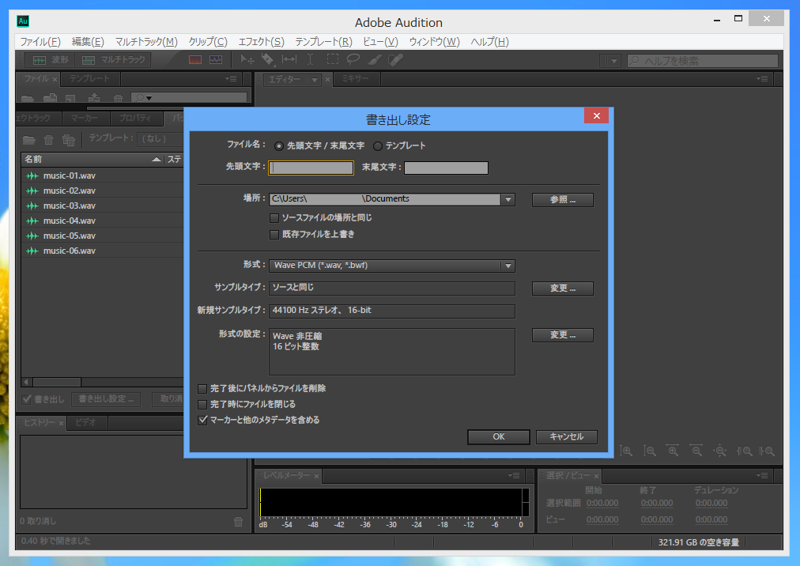
Task: Check 既存ファイルを上書き checkbox
Action: click(x=274, y=234)
